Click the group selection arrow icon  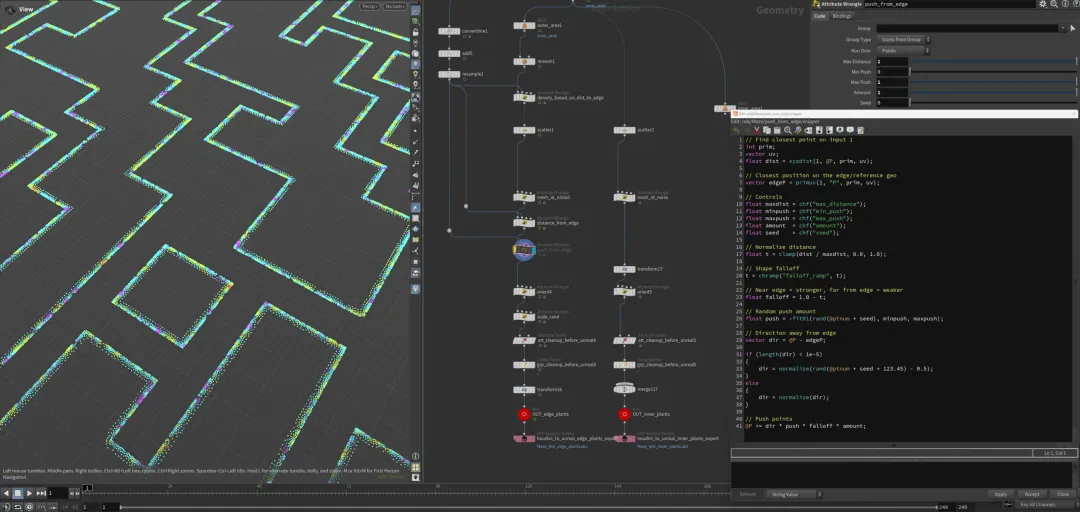coord(1072,28)
